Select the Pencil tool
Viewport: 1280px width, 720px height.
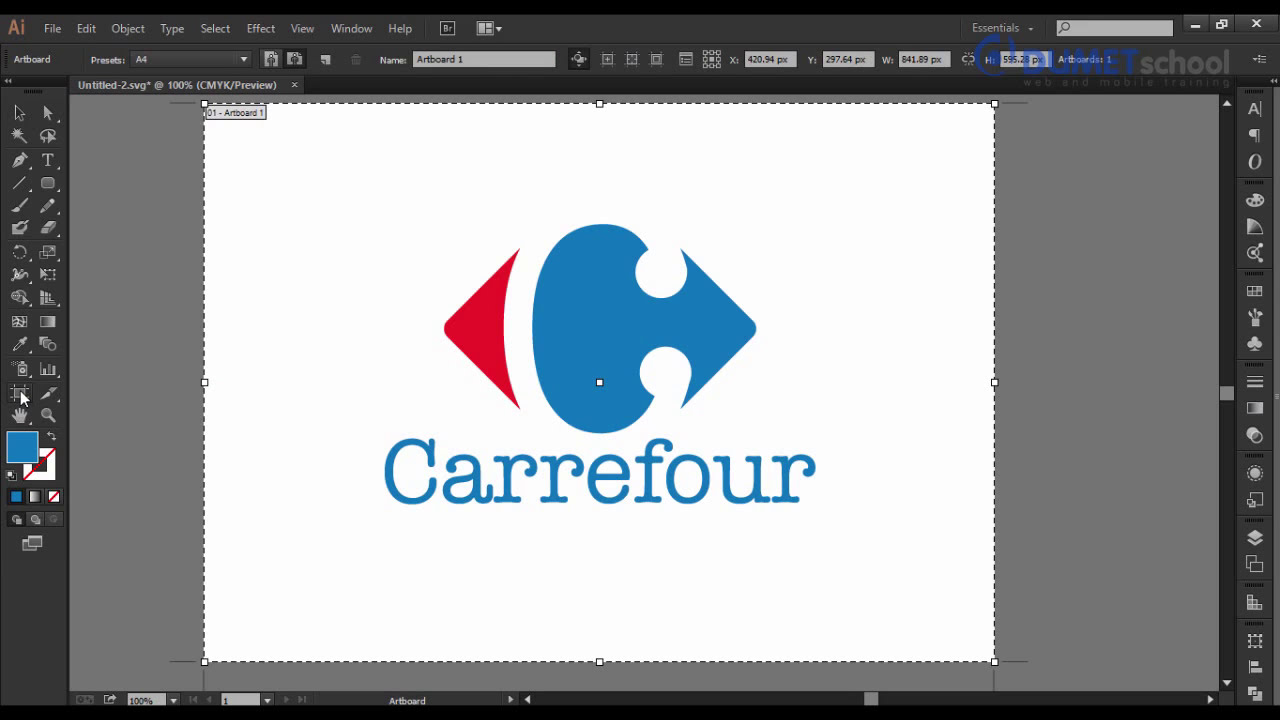tap(47, 206)
